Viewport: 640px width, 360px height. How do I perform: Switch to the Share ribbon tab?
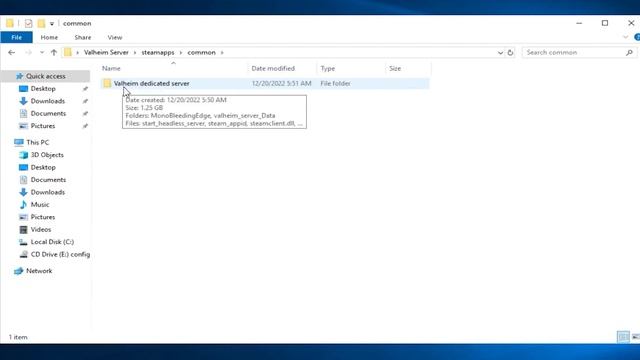click(82, 37)
